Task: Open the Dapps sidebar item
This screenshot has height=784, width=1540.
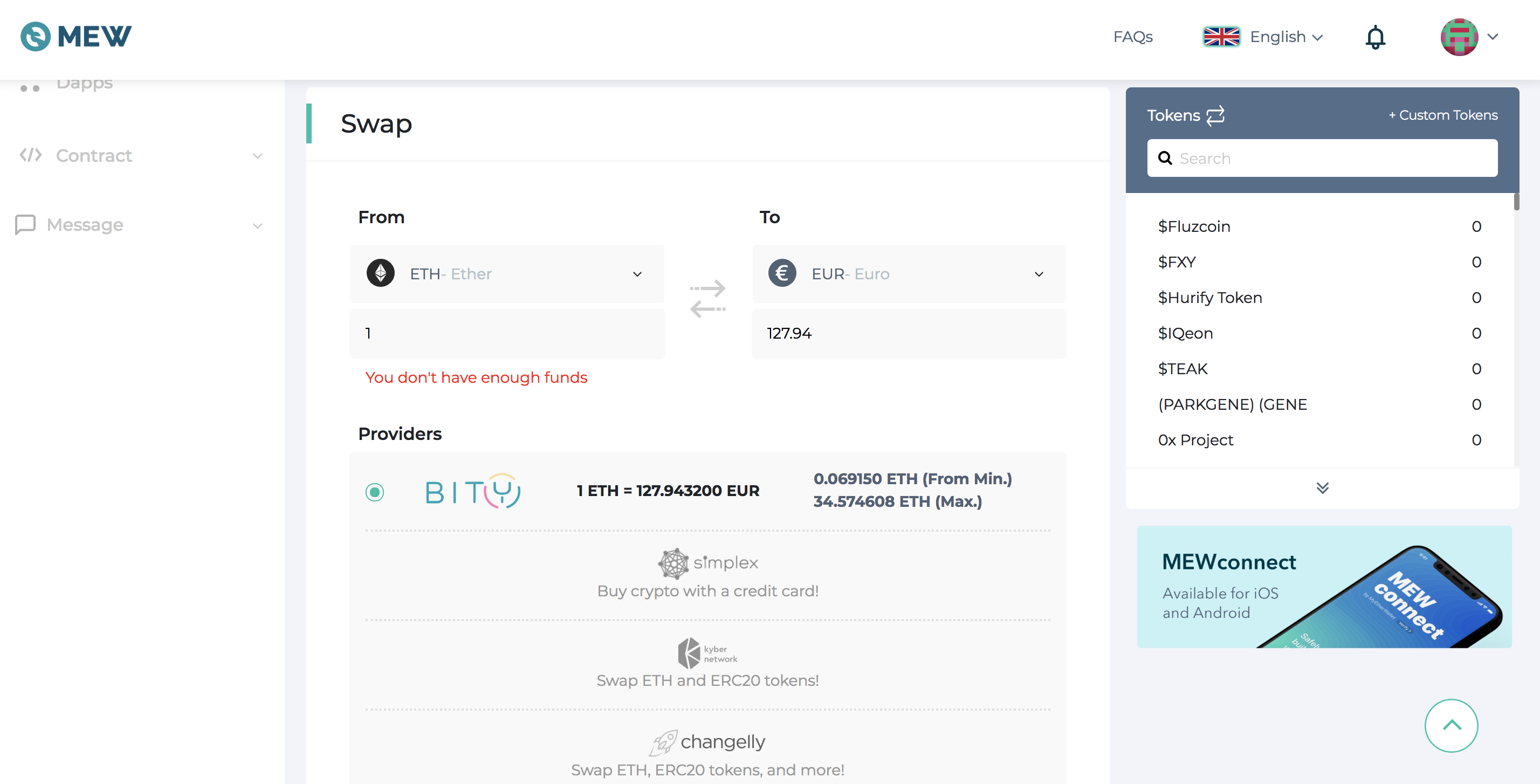Action: (84, 84)
